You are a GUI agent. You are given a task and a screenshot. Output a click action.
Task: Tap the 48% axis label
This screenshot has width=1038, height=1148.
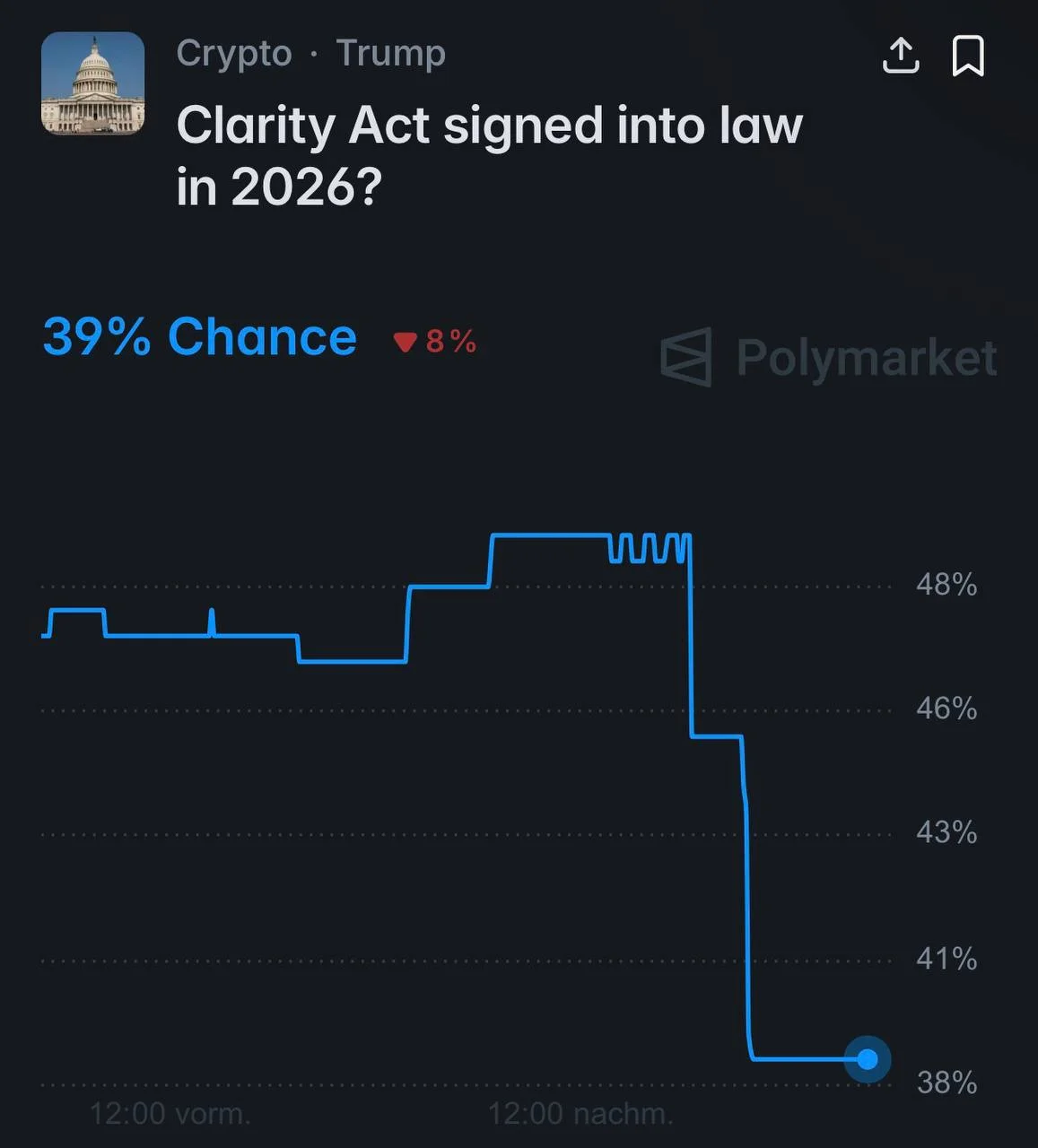coord(946,585)
